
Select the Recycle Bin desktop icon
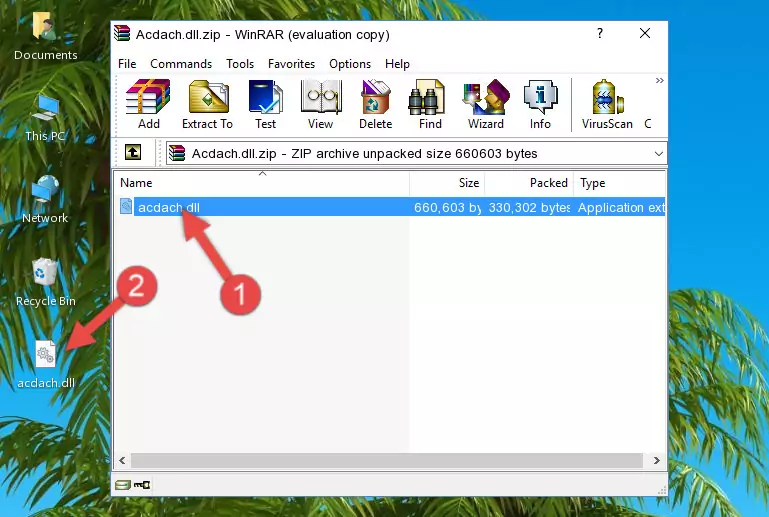[x=45, y=282]
